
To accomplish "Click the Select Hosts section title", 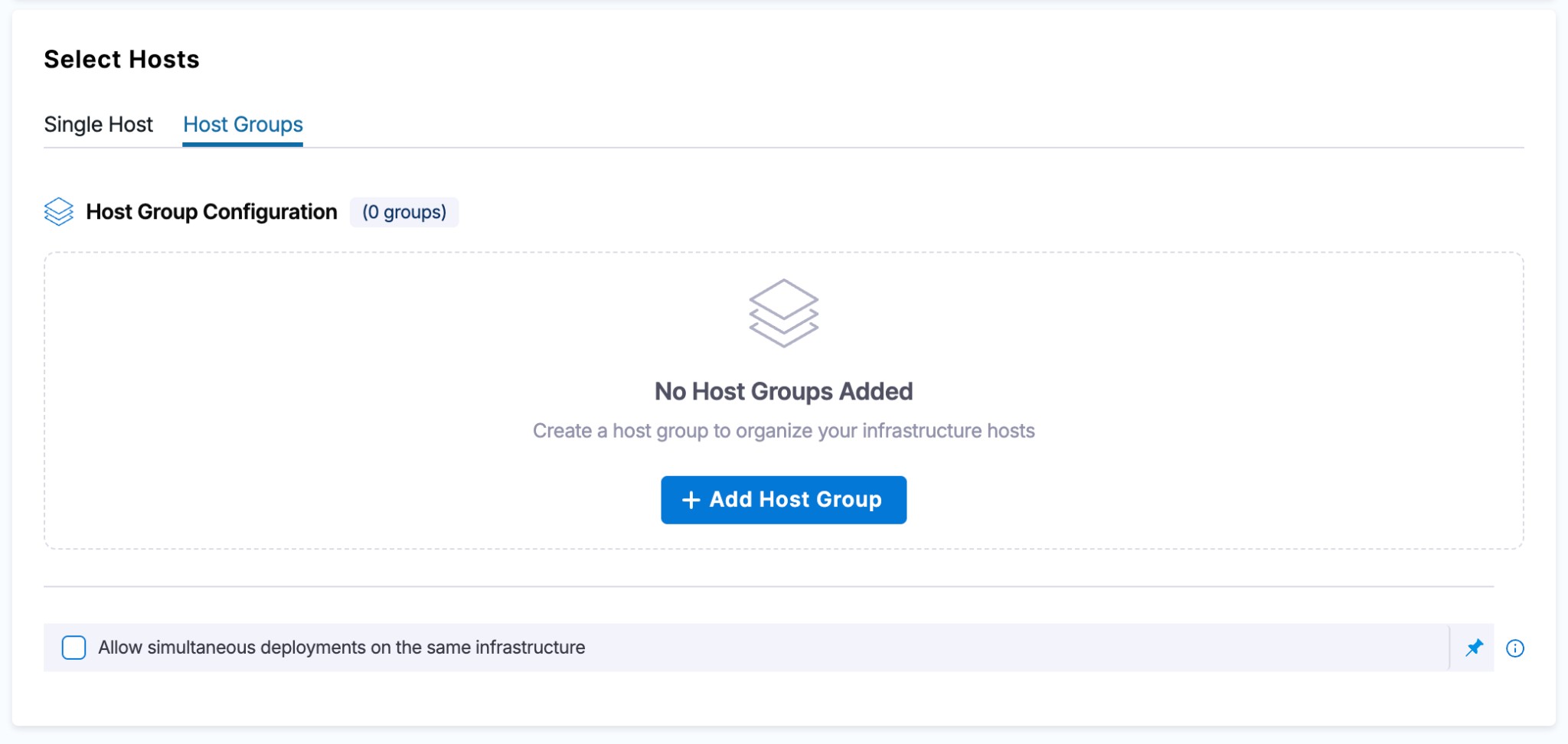I will [122, 59].
